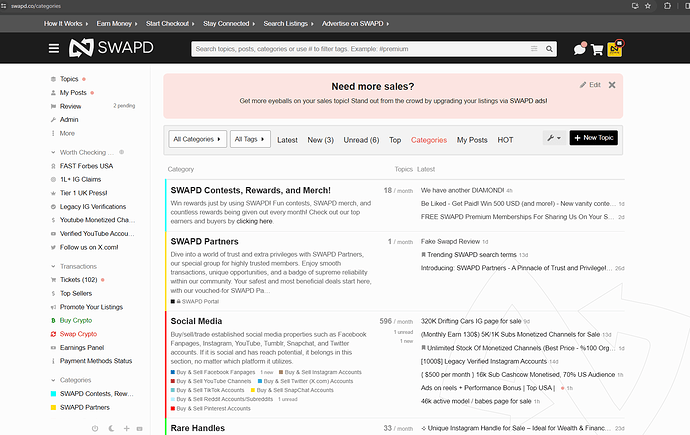The height and width of the screenshot is (435, 690).
Task: Switch to the Unread (6) tab
Action: click(361, 140)
